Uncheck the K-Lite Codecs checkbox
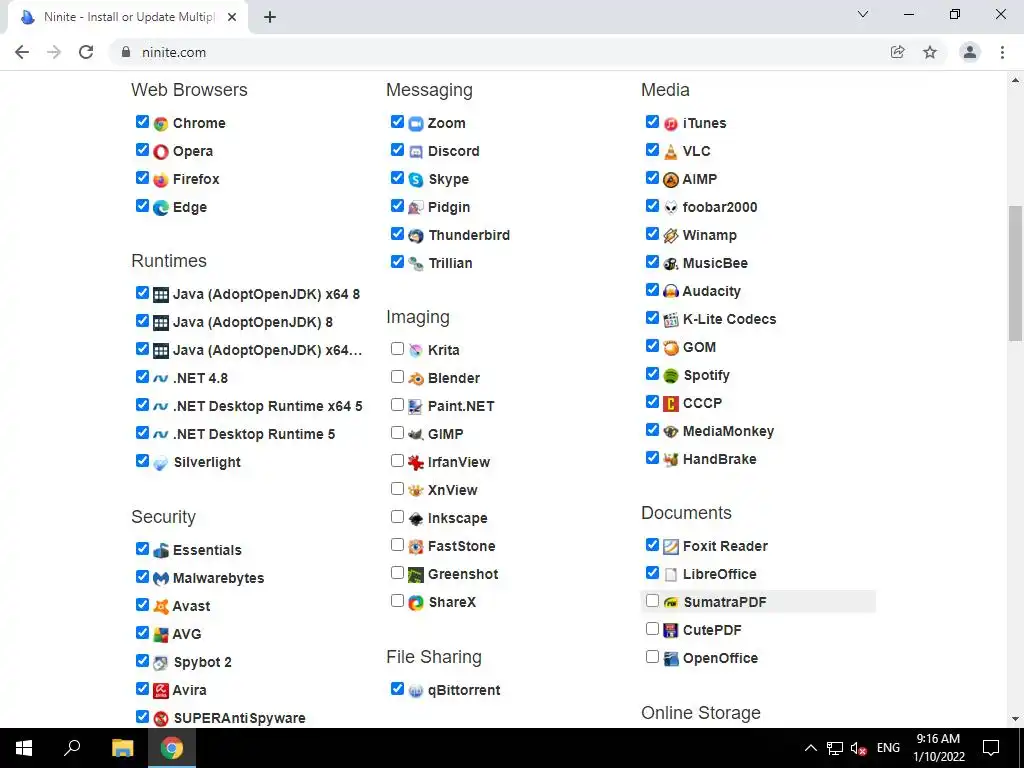 pos(652,318)
